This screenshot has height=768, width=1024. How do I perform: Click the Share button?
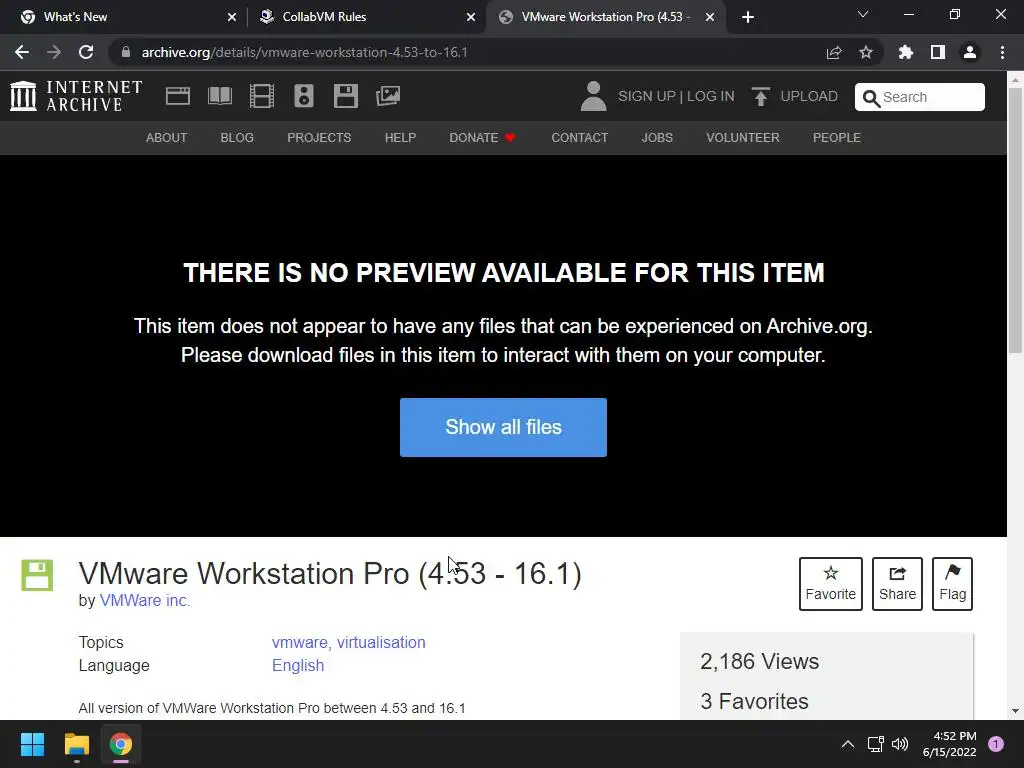tap(897, 584)
